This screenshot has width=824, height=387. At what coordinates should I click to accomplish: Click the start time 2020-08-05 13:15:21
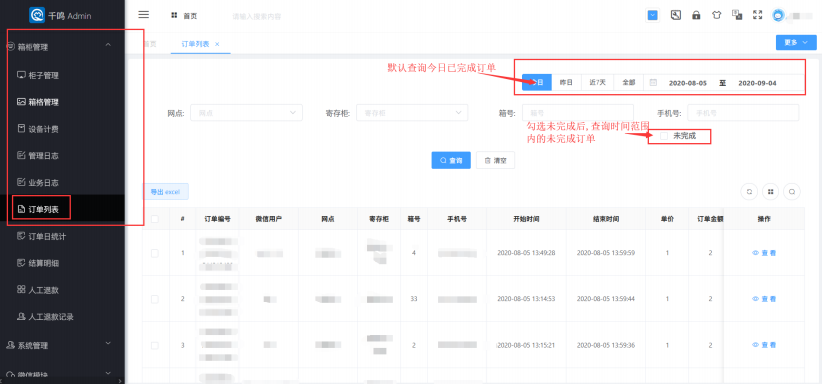pyautogui.click(x=526, y=345)
